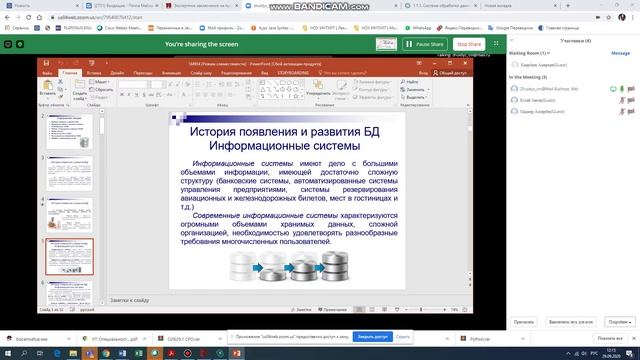Screen dimensions: 640x360
Task: Open the Replace (Заменить) dropdown arrow
Action: click(x=429, y=90)
